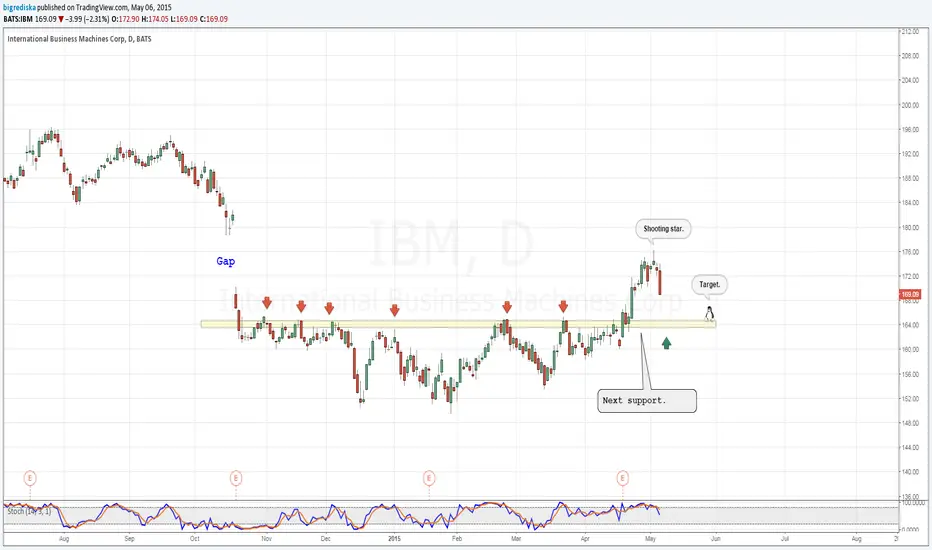
Task: Select the "Target." callout bubble
Action: click(x=710, y=285)
